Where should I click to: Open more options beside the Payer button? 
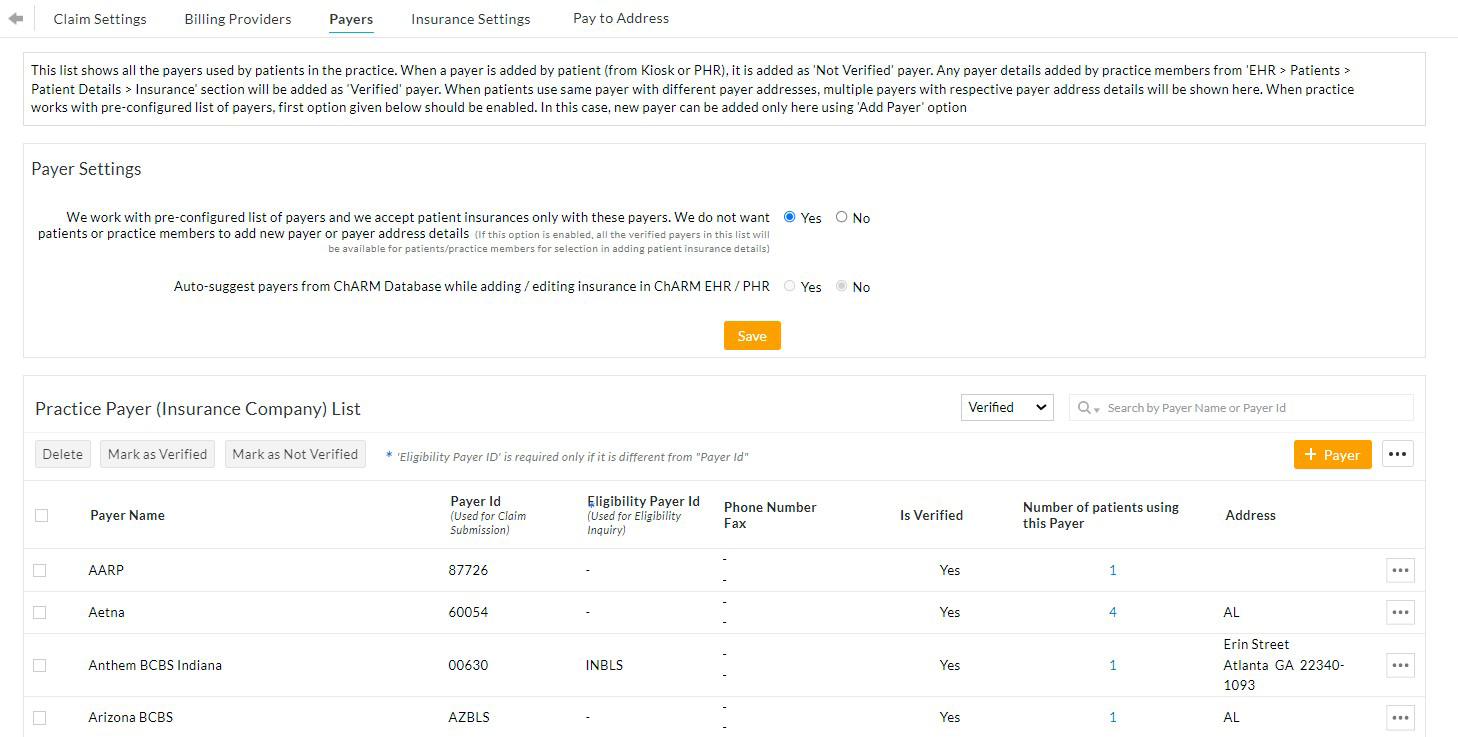click(x=1397, y=454)
